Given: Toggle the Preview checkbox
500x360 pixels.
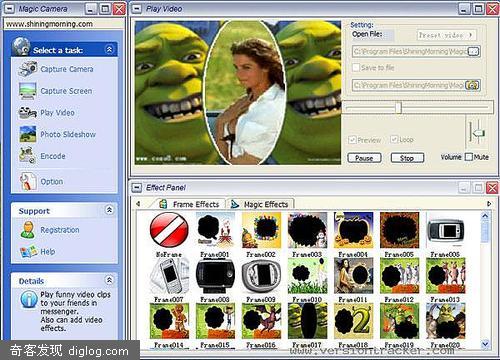Looking at the screenshot, I should click(x=352, y=140).
